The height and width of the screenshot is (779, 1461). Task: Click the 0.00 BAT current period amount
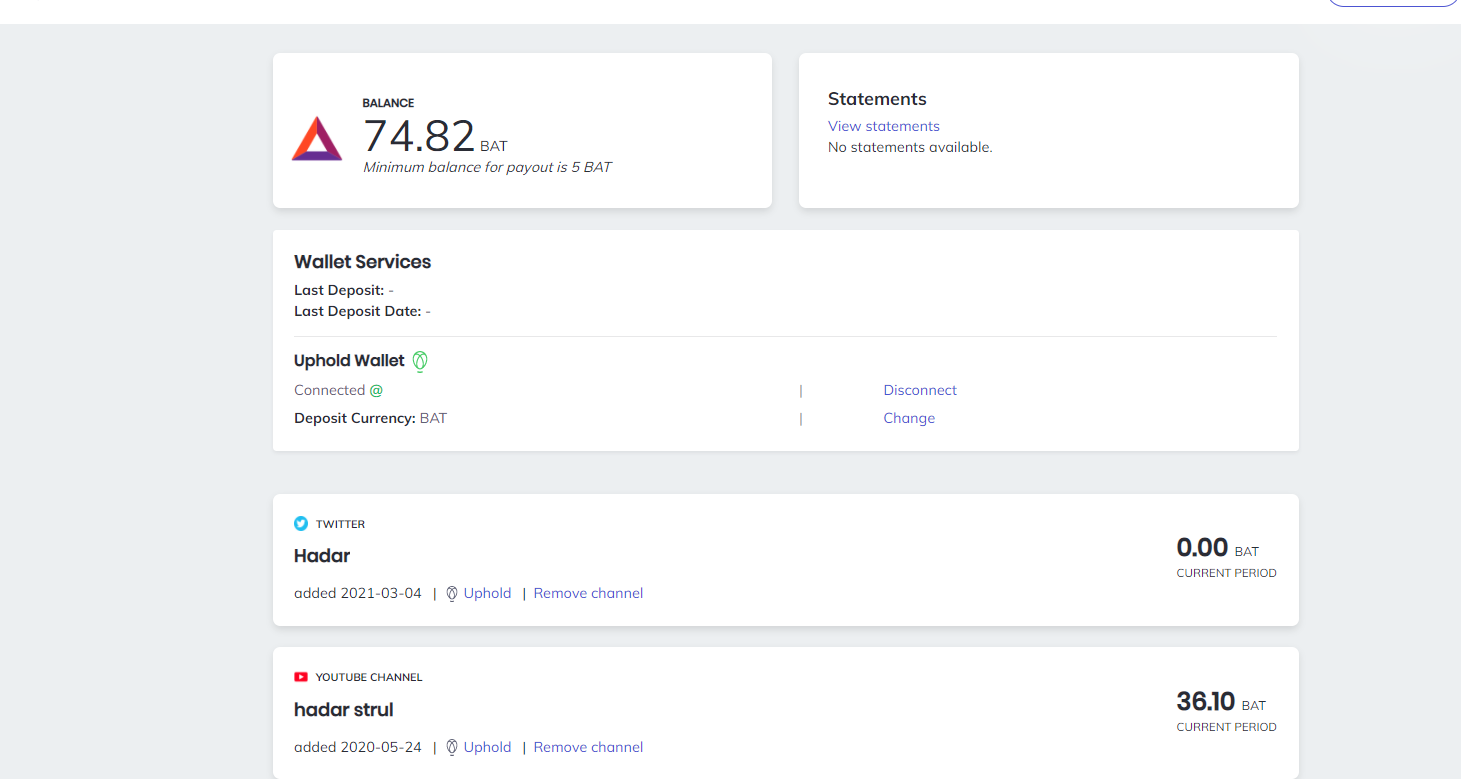pyautogui.click(x=1218, y=548)
